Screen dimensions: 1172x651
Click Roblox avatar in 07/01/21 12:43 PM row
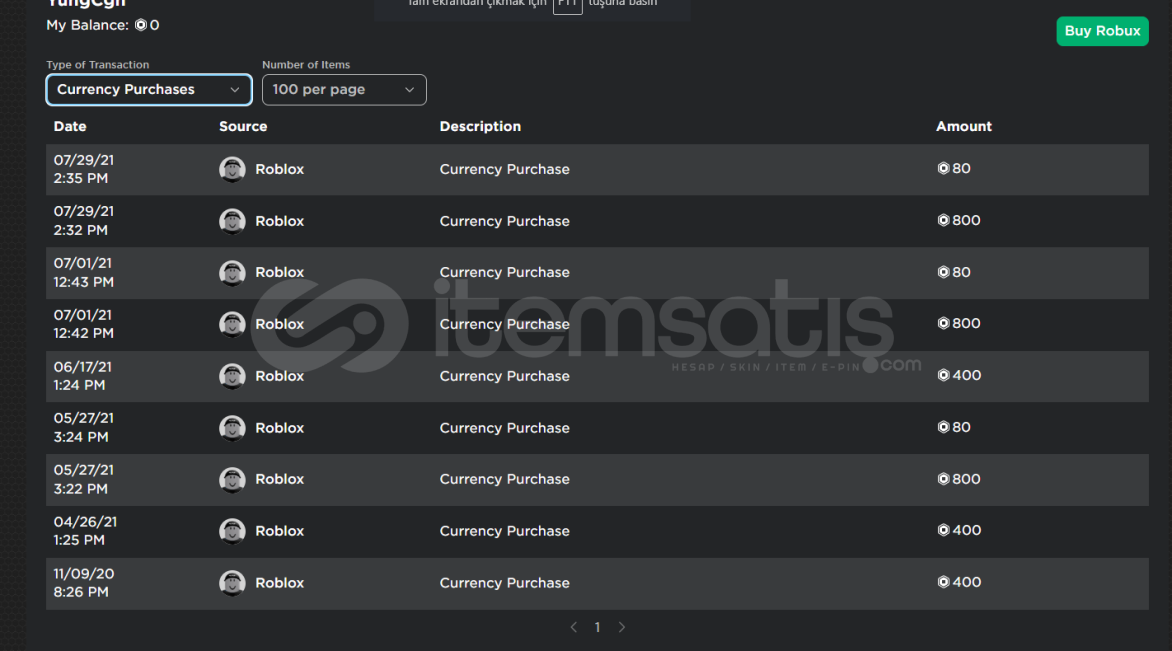[x=232, y=273]
